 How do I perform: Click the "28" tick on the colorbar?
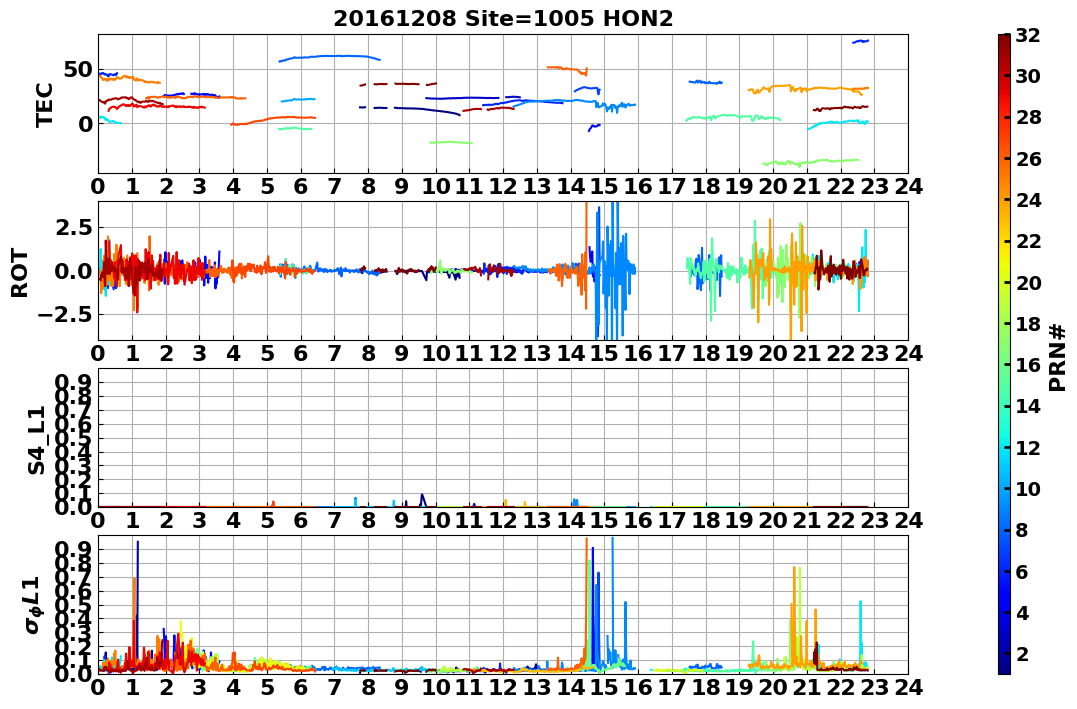point(1028,117)
